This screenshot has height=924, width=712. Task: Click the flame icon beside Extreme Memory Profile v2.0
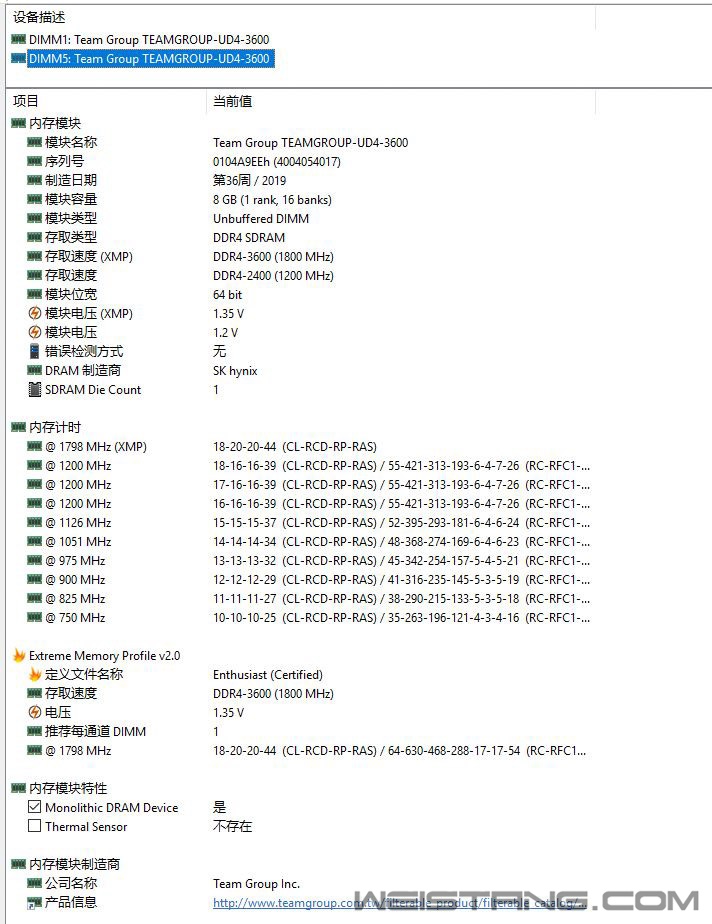(x=18, y=656)
